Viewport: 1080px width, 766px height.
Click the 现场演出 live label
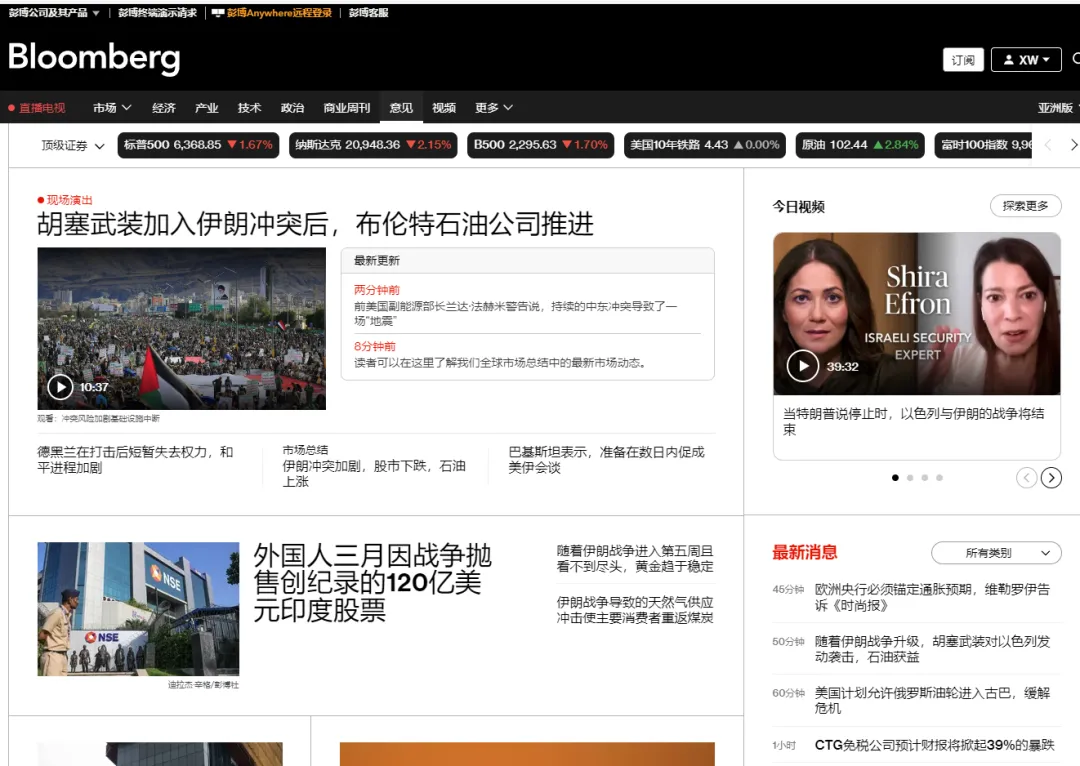[x=65, y=200]
